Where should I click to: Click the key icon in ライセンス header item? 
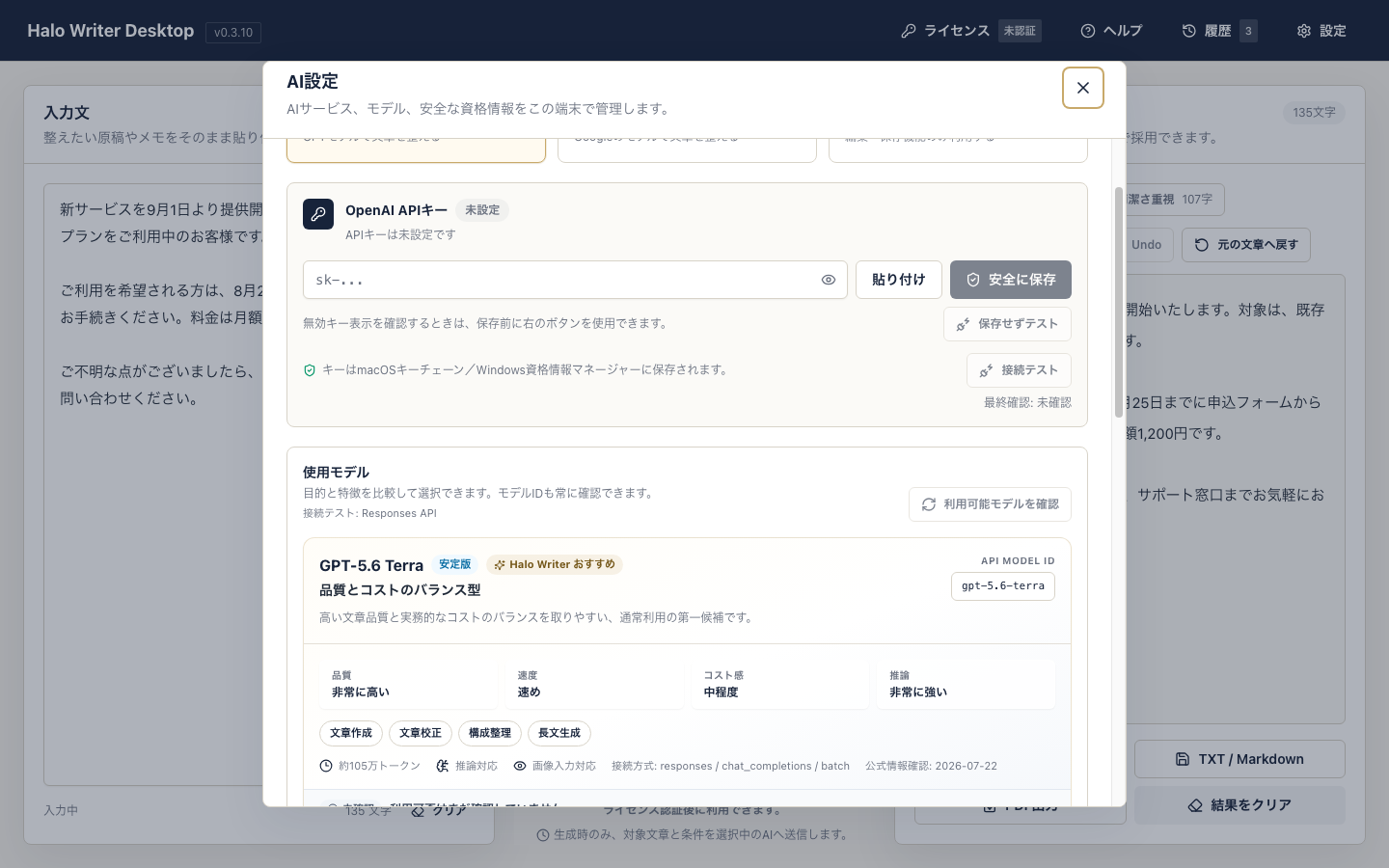[909, 31]
